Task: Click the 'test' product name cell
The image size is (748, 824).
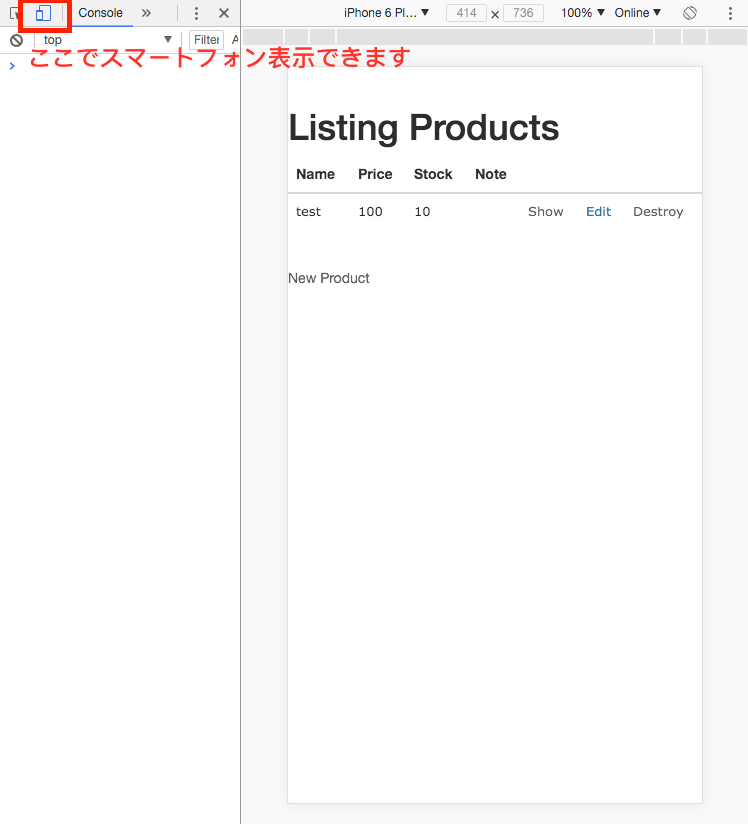Action: (x=308, y=212)
